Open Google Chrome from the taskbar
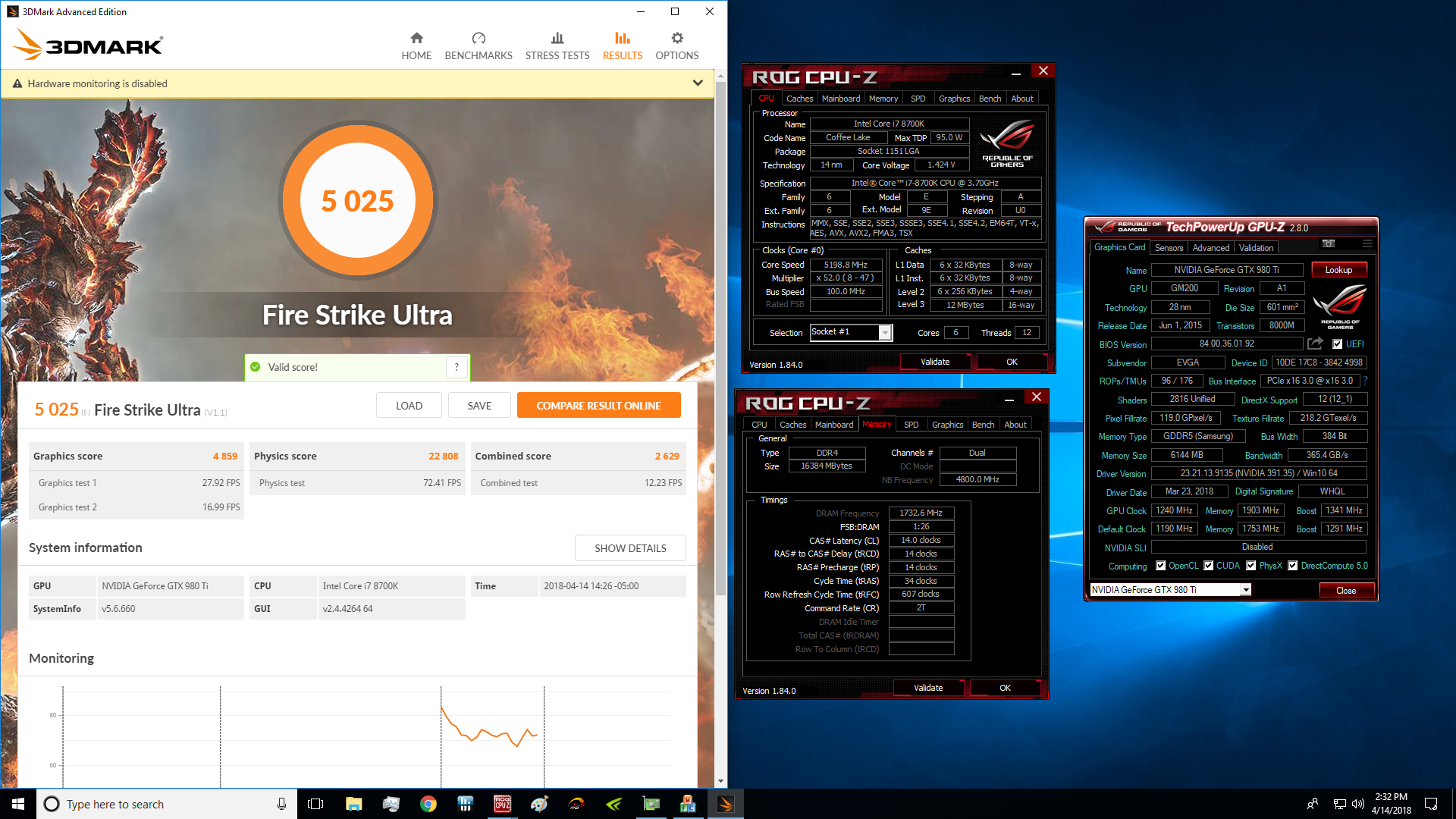Screen dimensions: 1456x819 click(x=428, y=804)
